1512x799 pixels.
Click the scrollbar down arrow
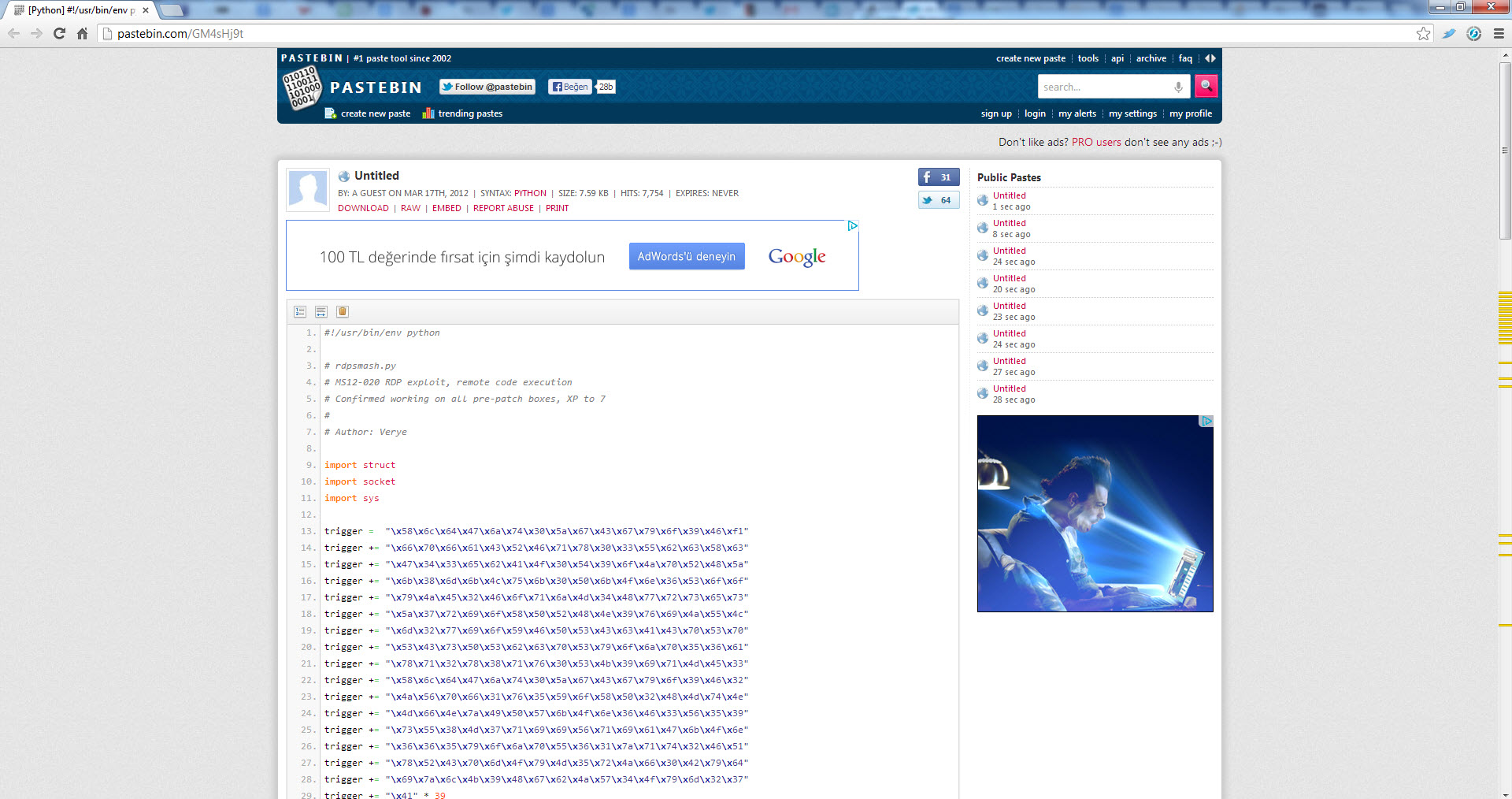(1505, 793)
